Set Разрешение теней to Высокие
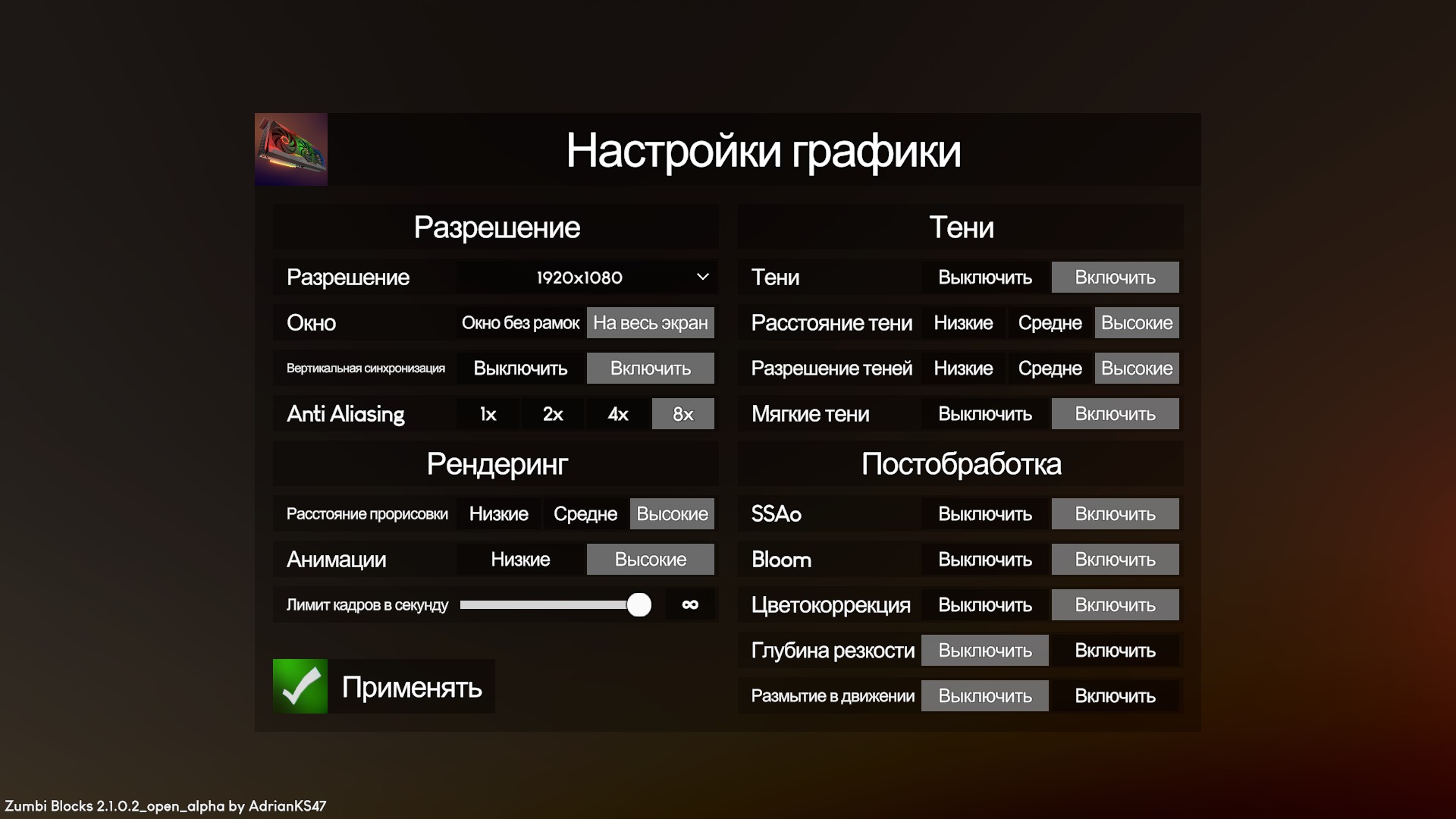The height and width of the screenshot is (819, 1456). point(1137,369)
